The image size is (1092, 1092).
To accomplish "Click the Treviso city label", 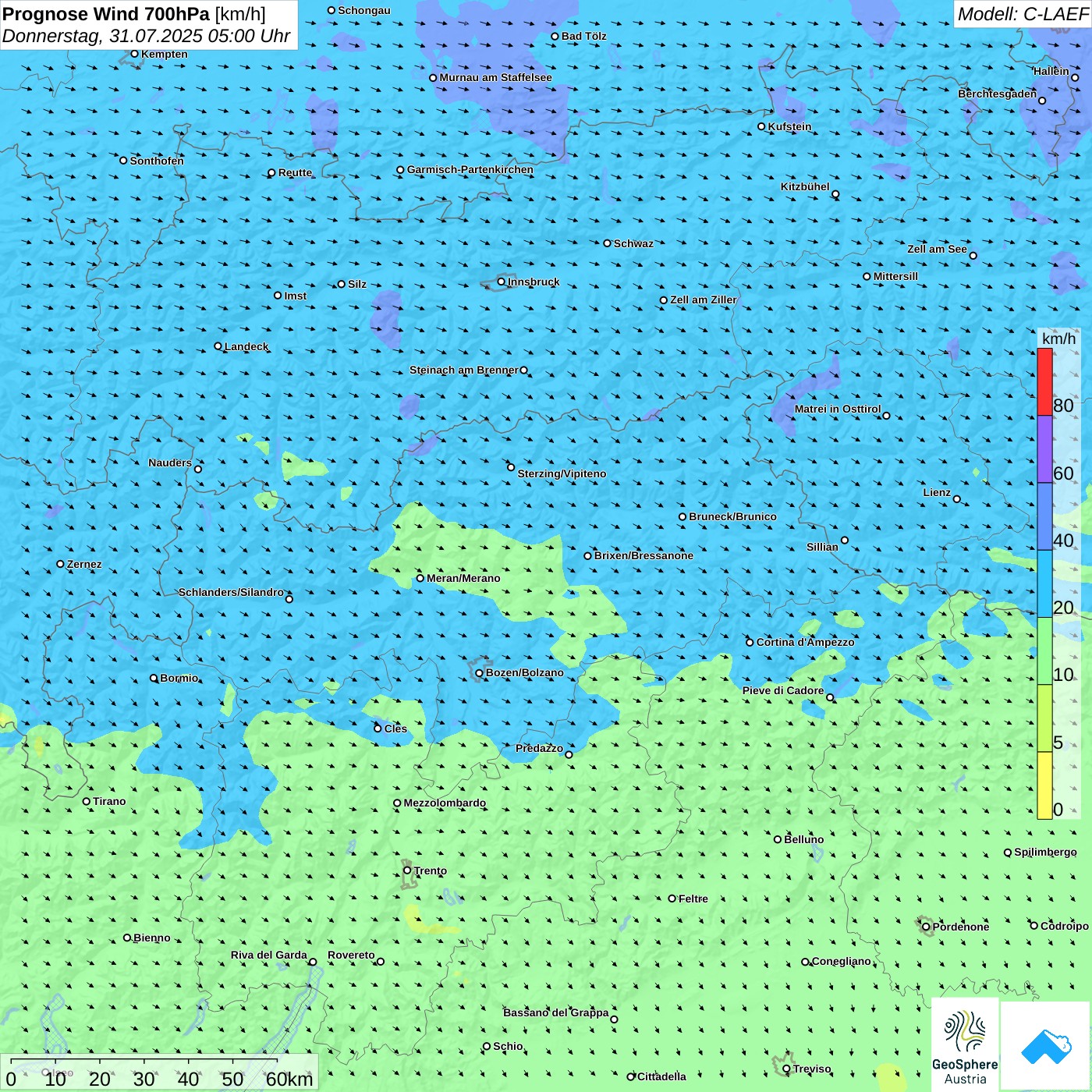I will (812, 1069).
